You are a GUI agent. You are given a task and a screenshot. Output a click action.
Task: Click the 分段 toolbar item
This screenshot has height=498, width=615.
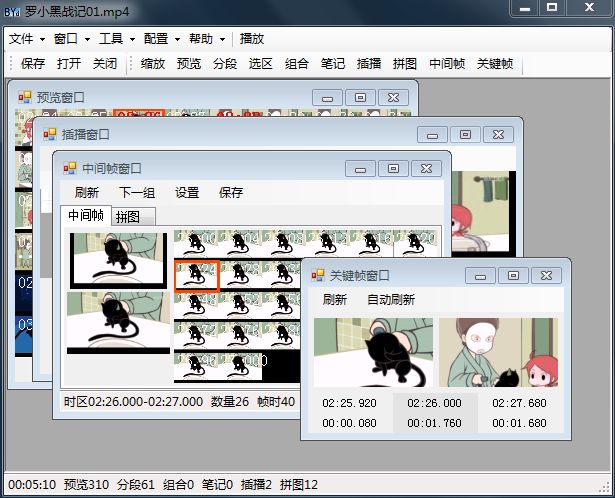point(225,63)
